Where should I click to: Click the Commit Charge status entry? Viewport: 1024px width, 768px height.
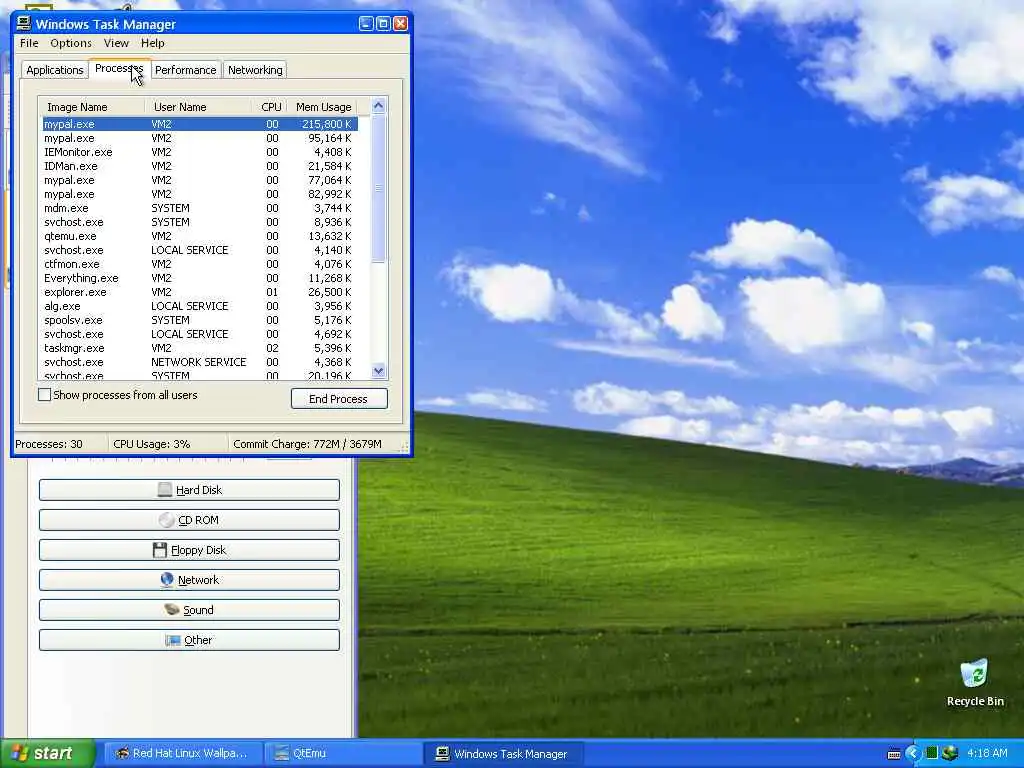click(x=313, y=444)
